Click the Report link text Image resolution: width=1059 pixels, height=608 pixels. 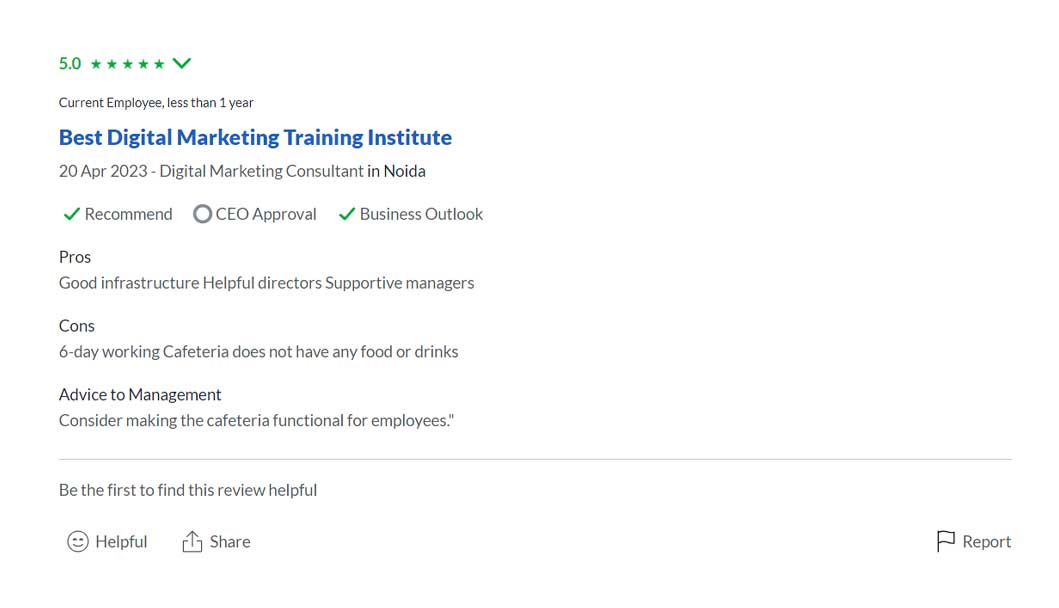(986, 542)
